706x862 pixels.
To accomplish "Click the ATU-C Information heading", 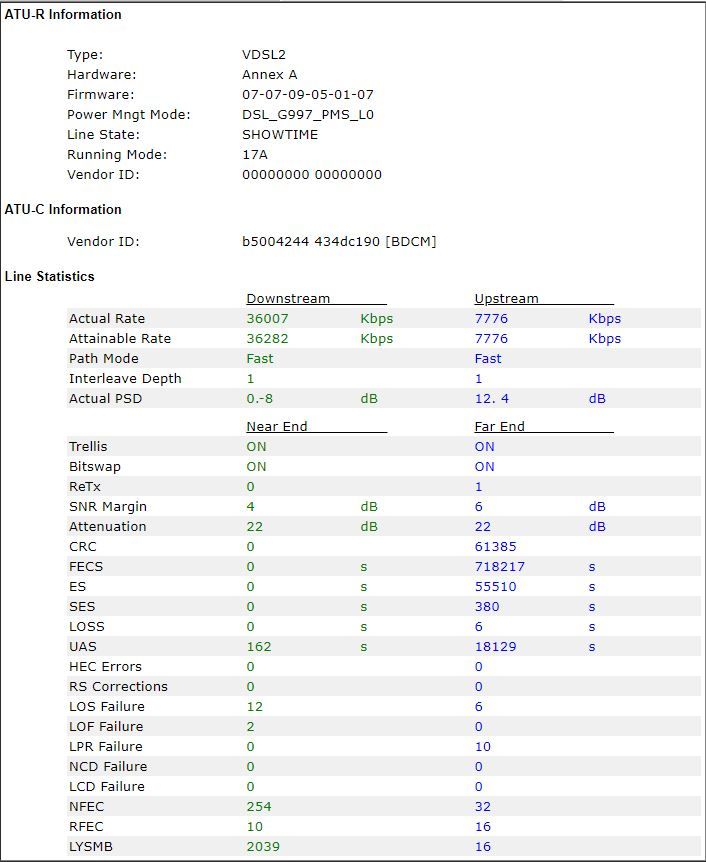I will click(63, 210).
